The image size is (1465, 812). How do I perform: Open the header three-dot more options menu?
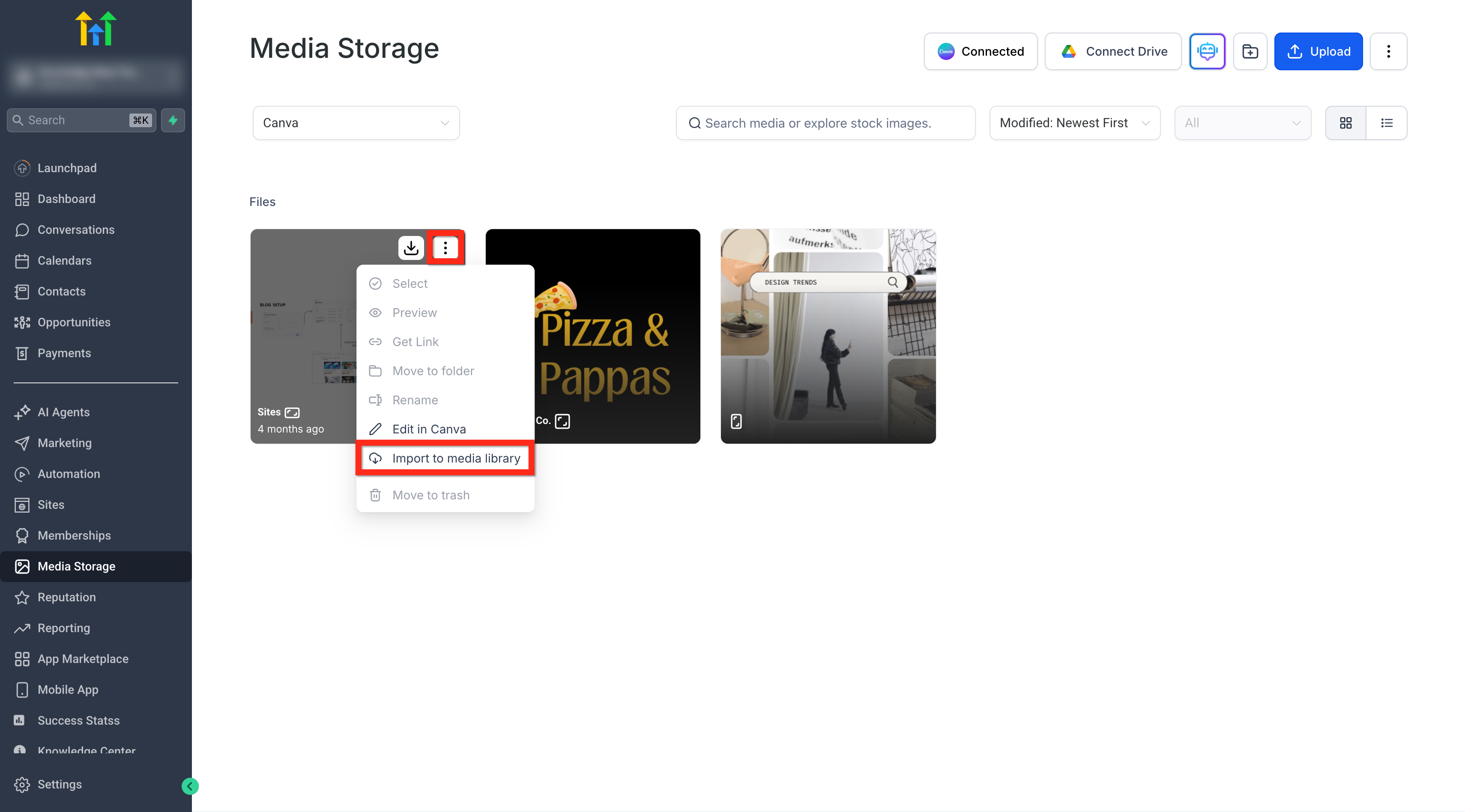click(1388, 51)
